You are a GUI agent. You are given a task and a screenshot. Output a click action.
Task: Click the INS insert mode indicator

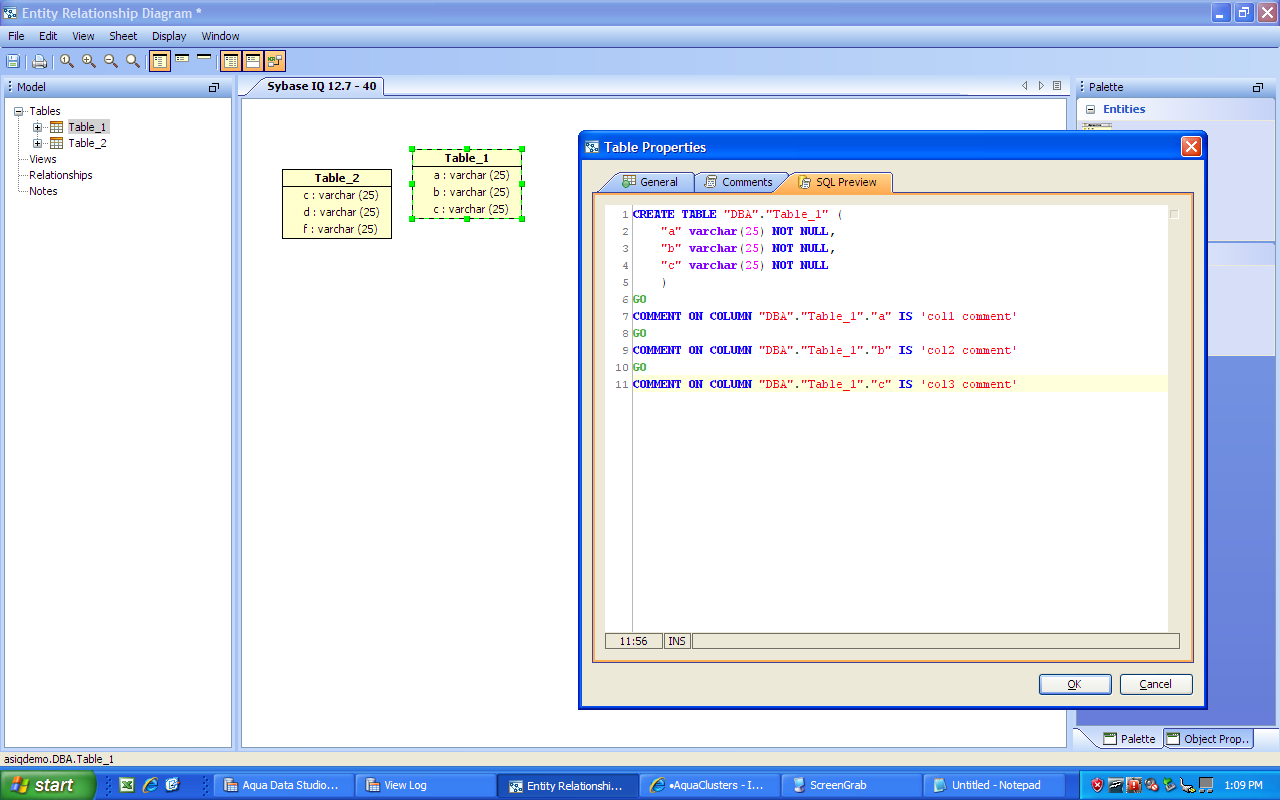pyautogui.click(x=677, y=641)
